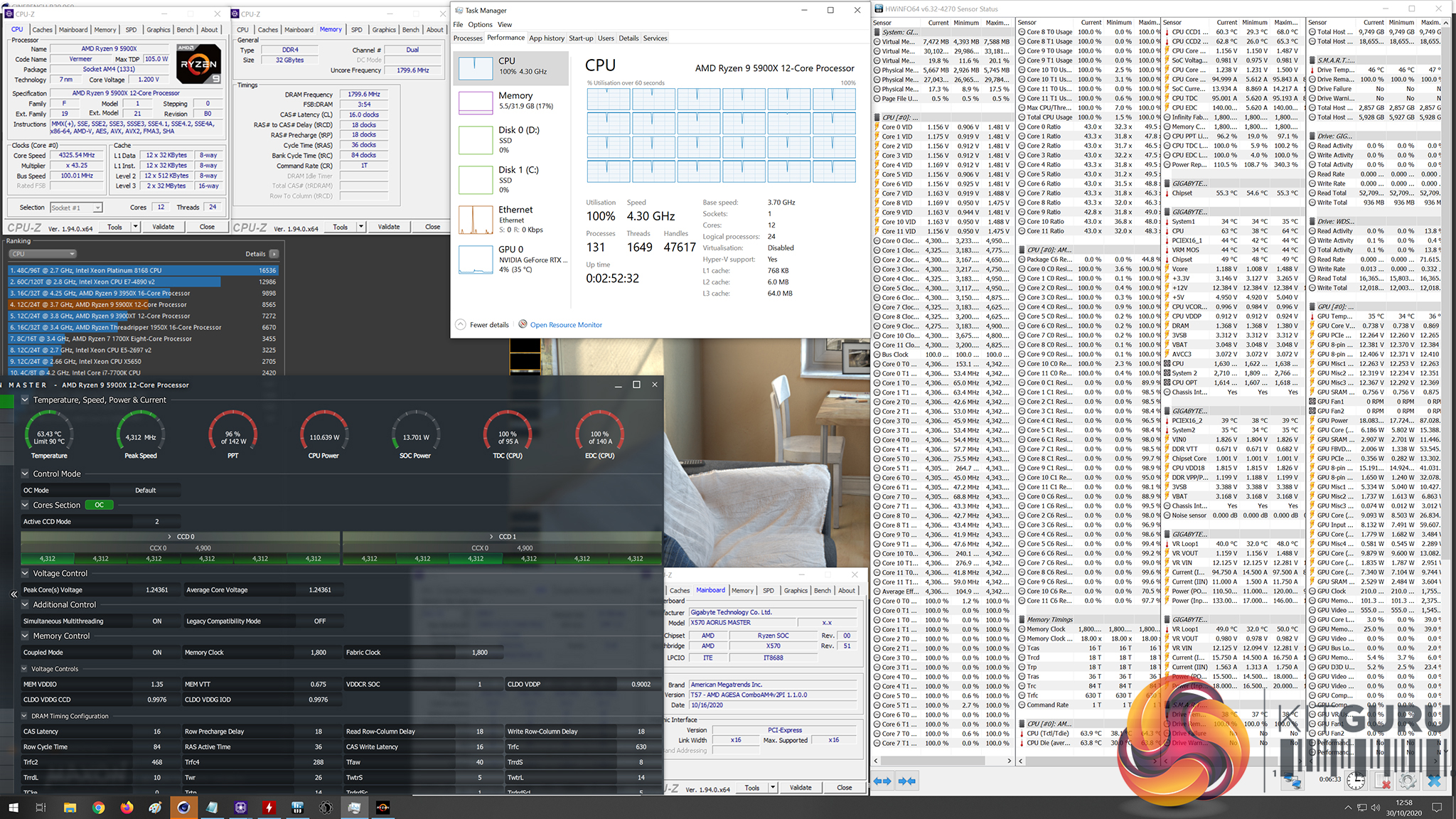Select Memory in Task Manager performance list
Viewport: 1456px width, 819px height.
pos(511,101)
